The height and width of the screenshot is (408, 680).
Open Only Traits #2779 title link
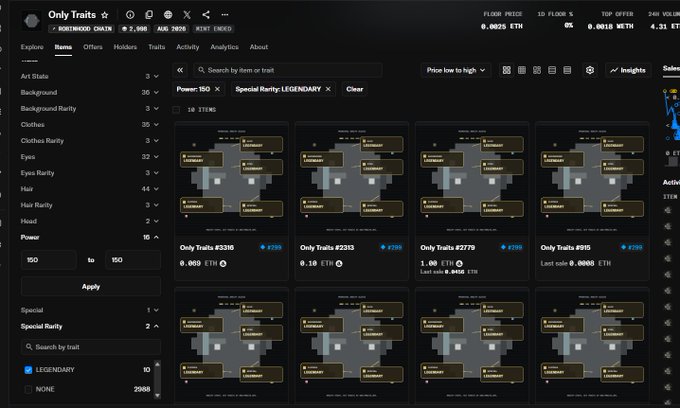point(448,248)
